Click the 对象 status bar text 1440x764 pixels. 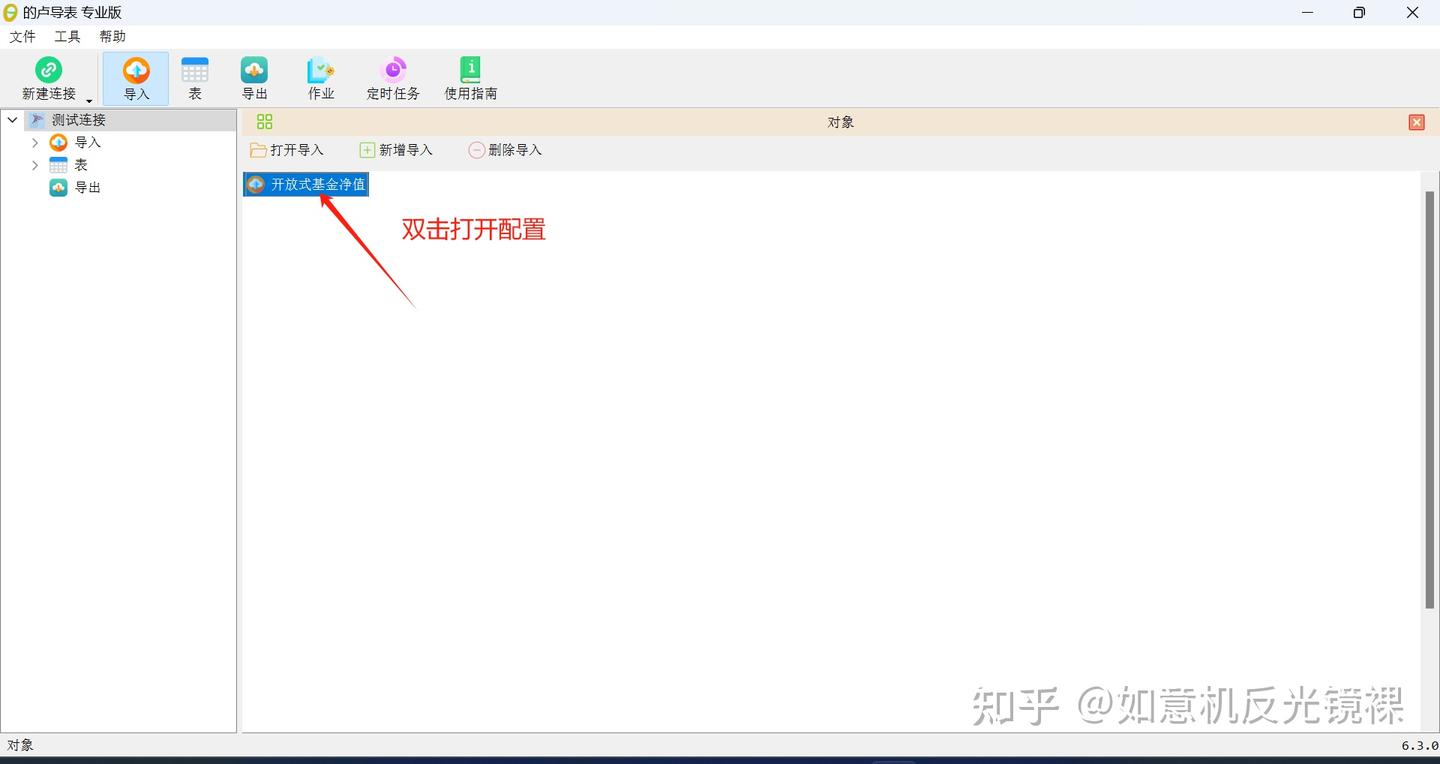pos(21,745)
